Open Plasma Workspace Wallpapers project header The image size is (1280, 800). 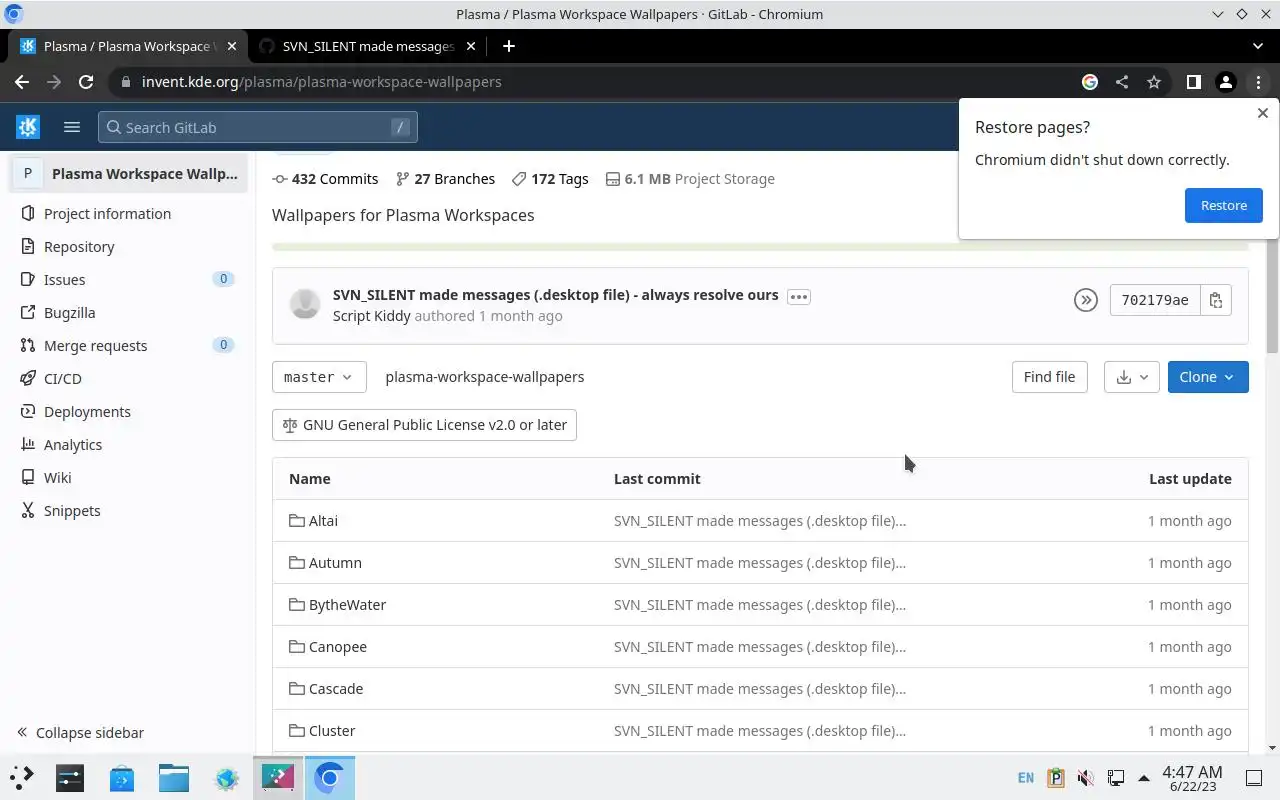click(127, 173)
